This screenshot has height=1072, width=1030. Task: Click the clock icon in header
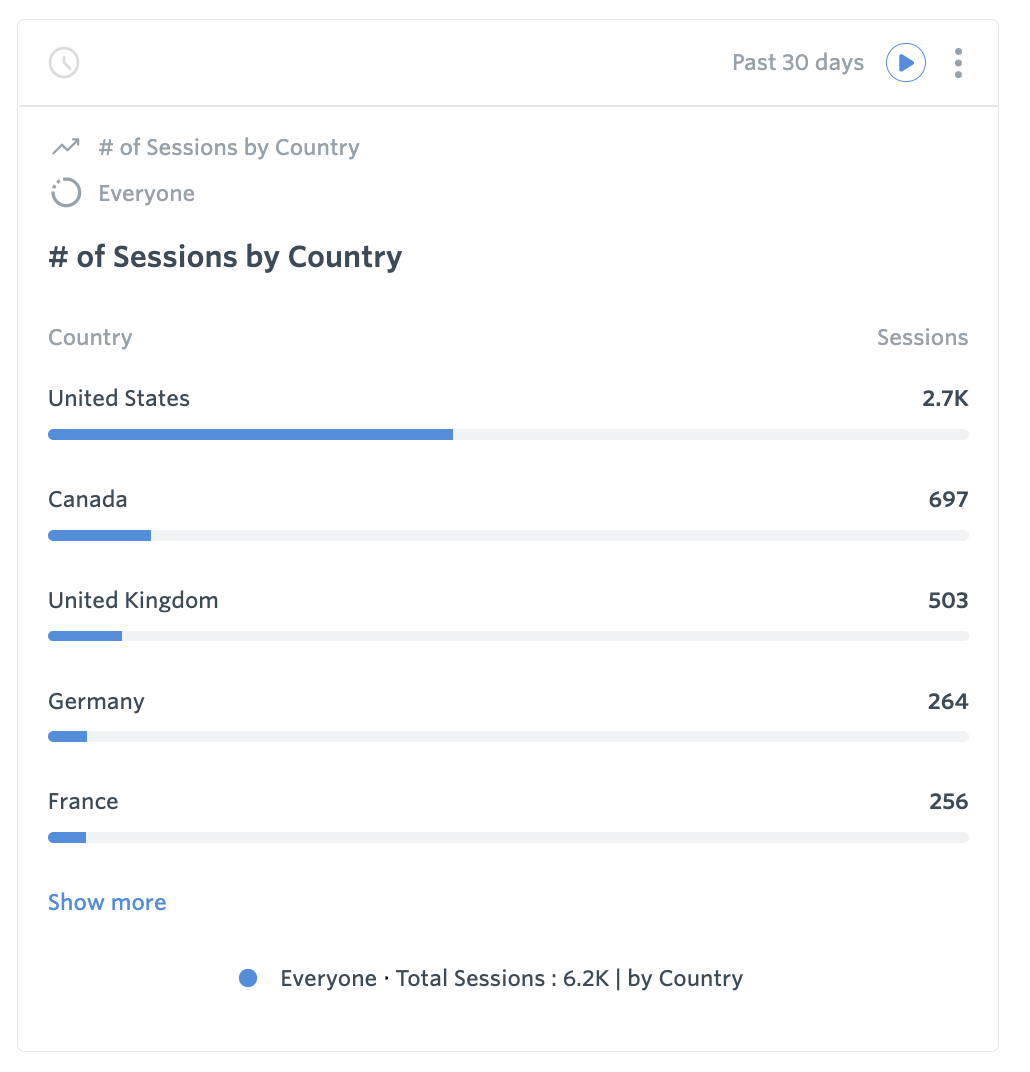click(64, 63)
